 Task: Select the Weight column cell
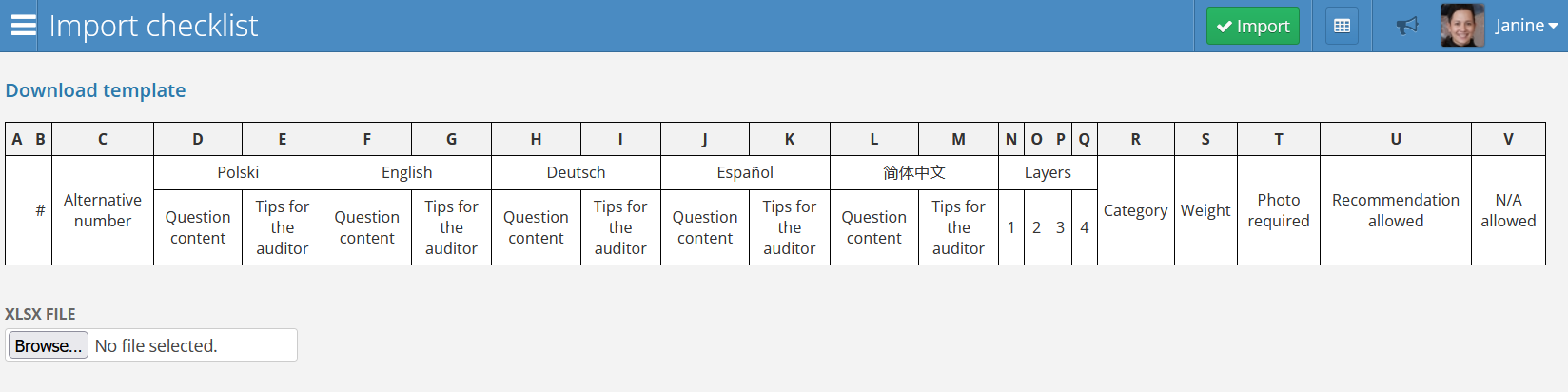[x=1205, y=210]
